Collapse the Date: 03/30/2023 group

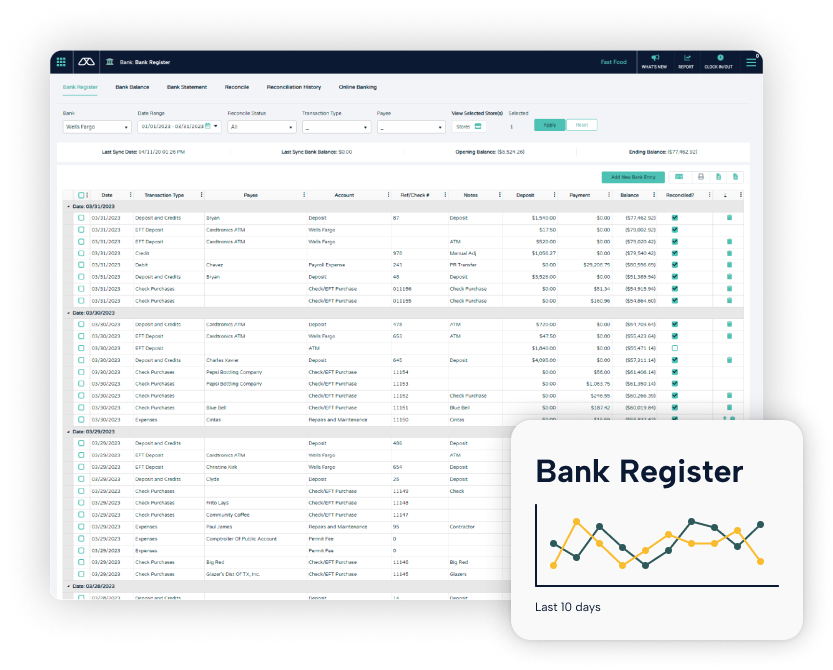(x=69, y=313)
